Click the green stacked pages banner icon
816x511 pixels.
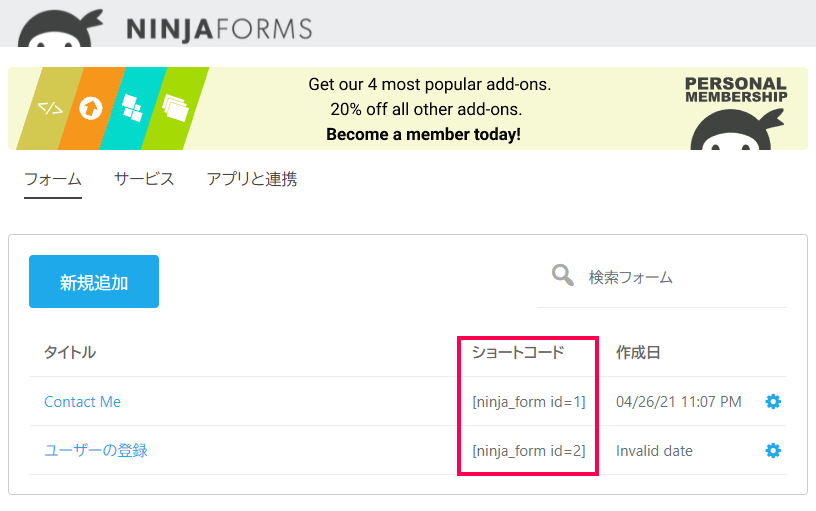click(x=175, y=108)
